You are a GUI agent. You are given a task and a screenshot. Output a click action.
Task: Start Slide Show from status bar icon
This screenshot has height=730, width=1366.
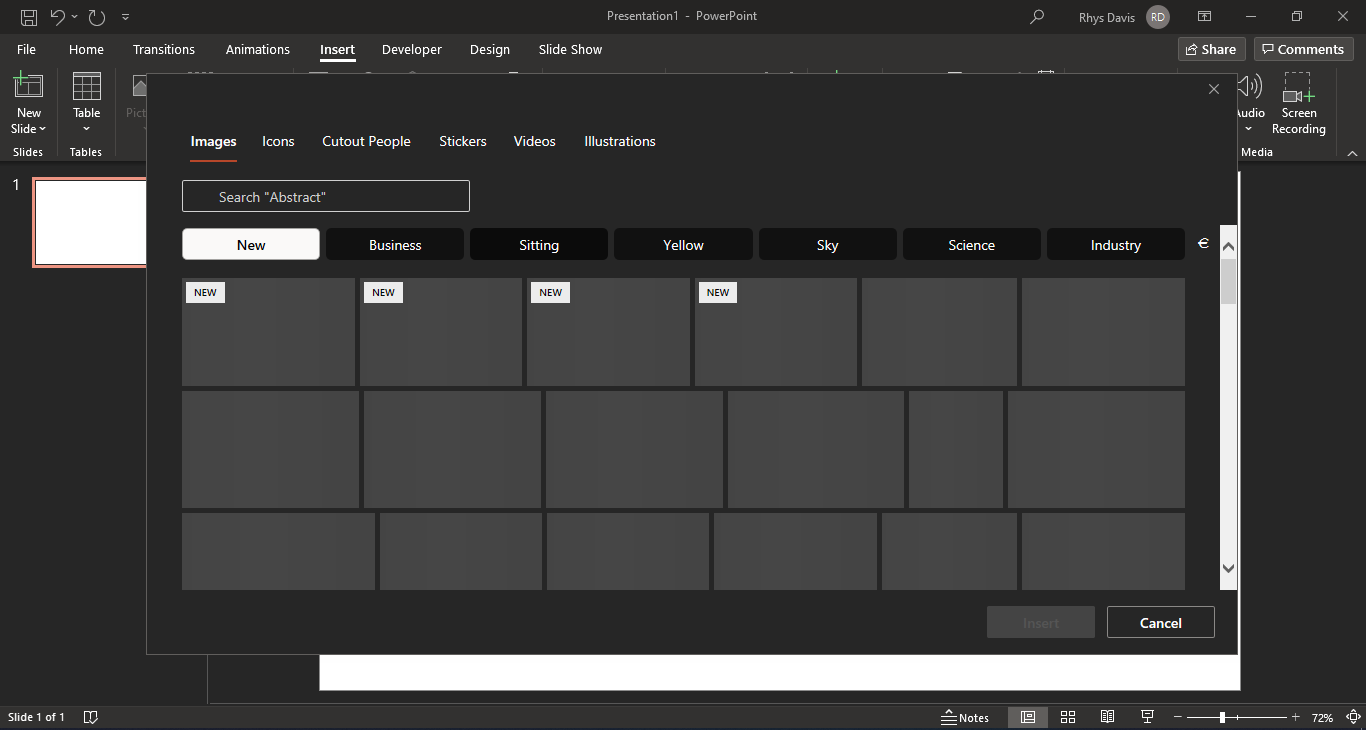1147,718
